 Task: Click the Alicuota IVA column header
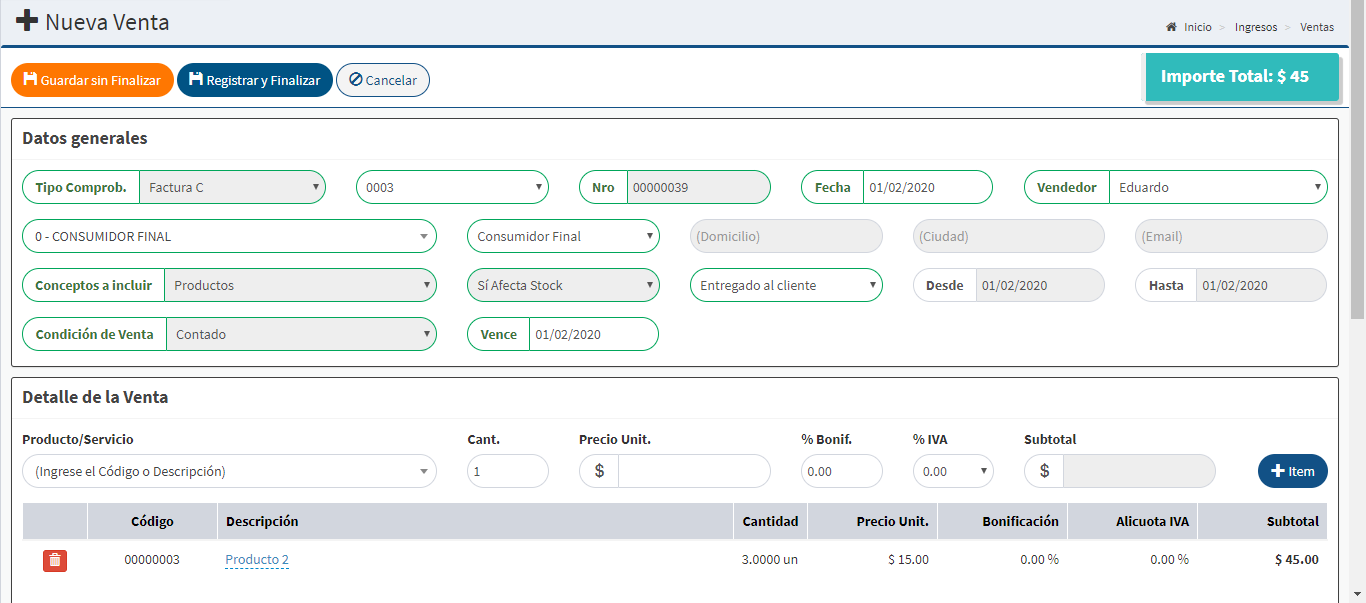coord(1132,521)
